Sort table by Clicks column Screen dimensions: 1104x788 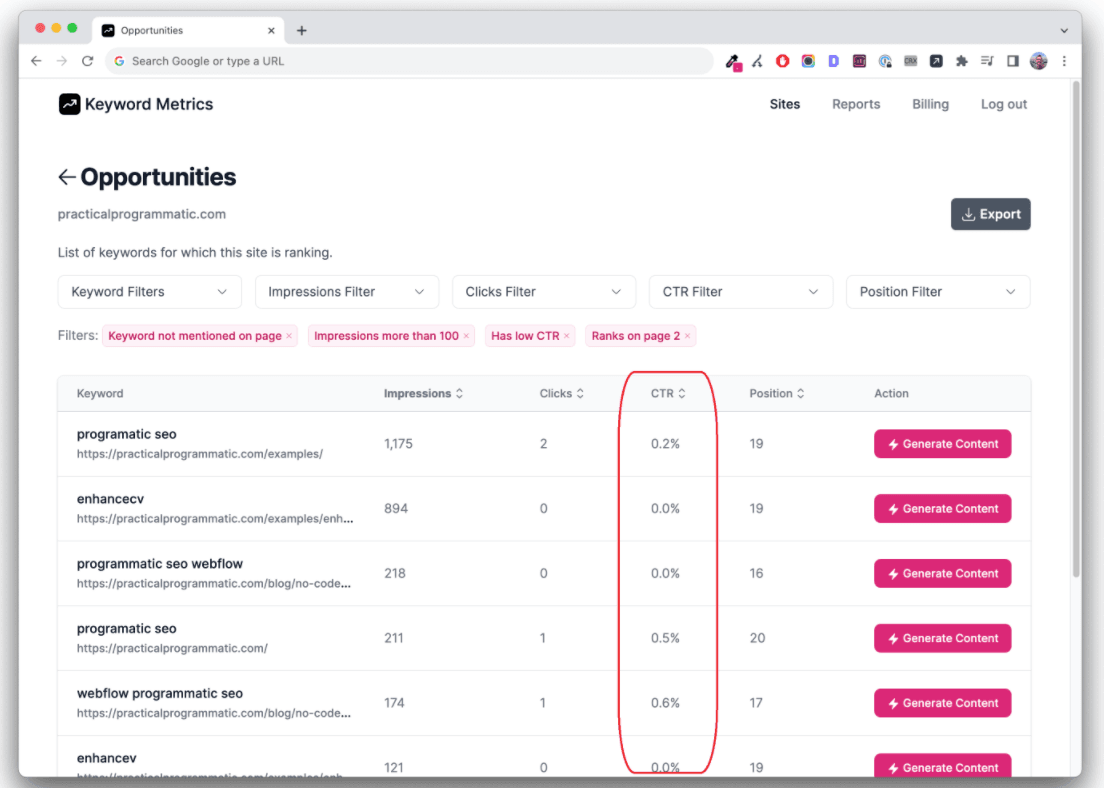click(x=561, y=394)
